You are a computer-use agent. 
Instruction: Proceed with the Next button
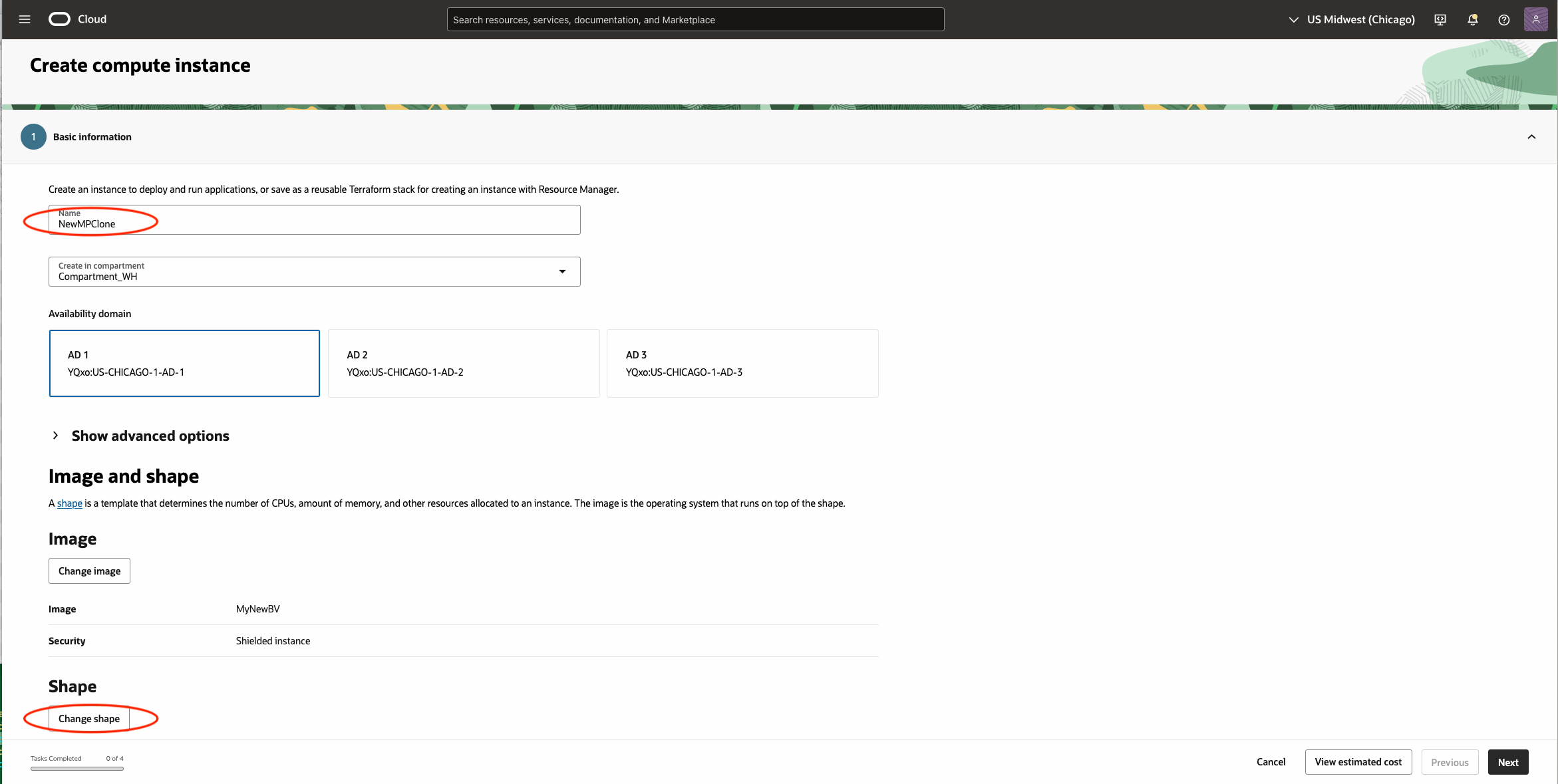(1507, 761)
